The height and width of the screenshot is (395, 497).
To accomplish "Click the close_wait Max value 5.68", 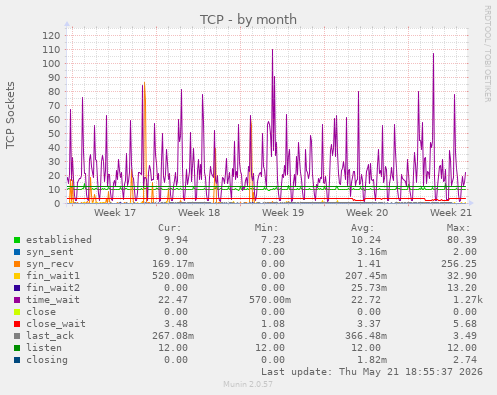I will (465, 324).
